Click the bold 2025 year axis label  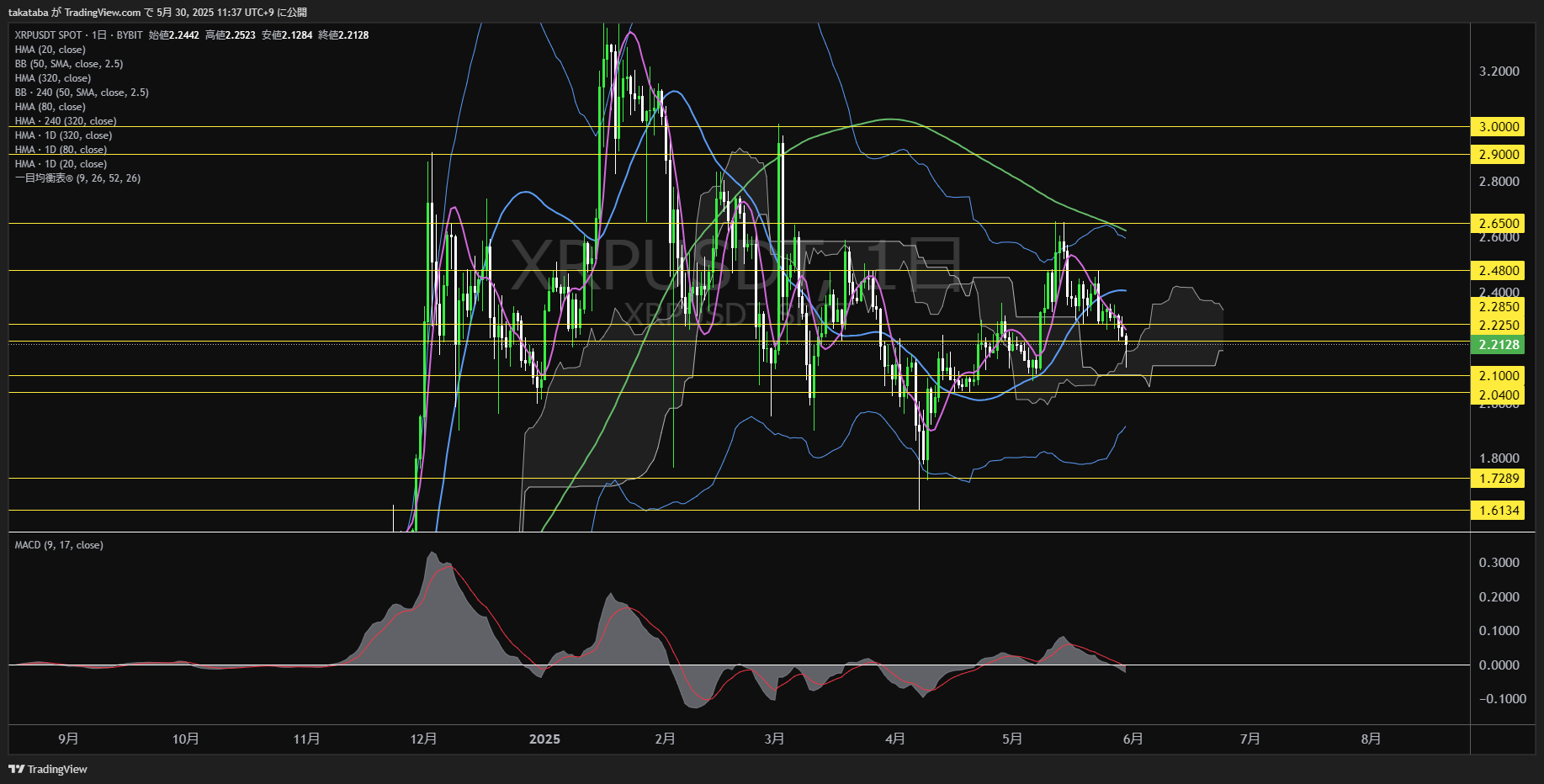point(544,739)
